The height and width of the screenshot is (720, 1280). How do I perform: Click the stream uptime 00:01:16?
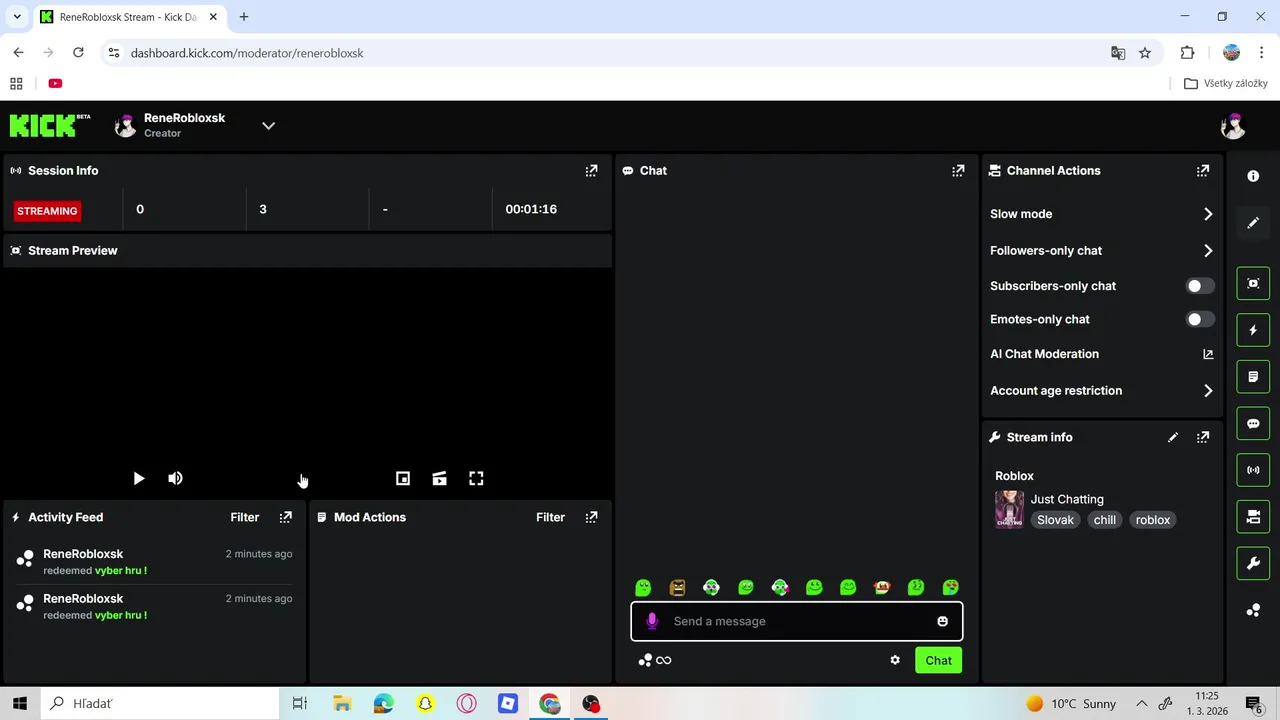[531, 209]
